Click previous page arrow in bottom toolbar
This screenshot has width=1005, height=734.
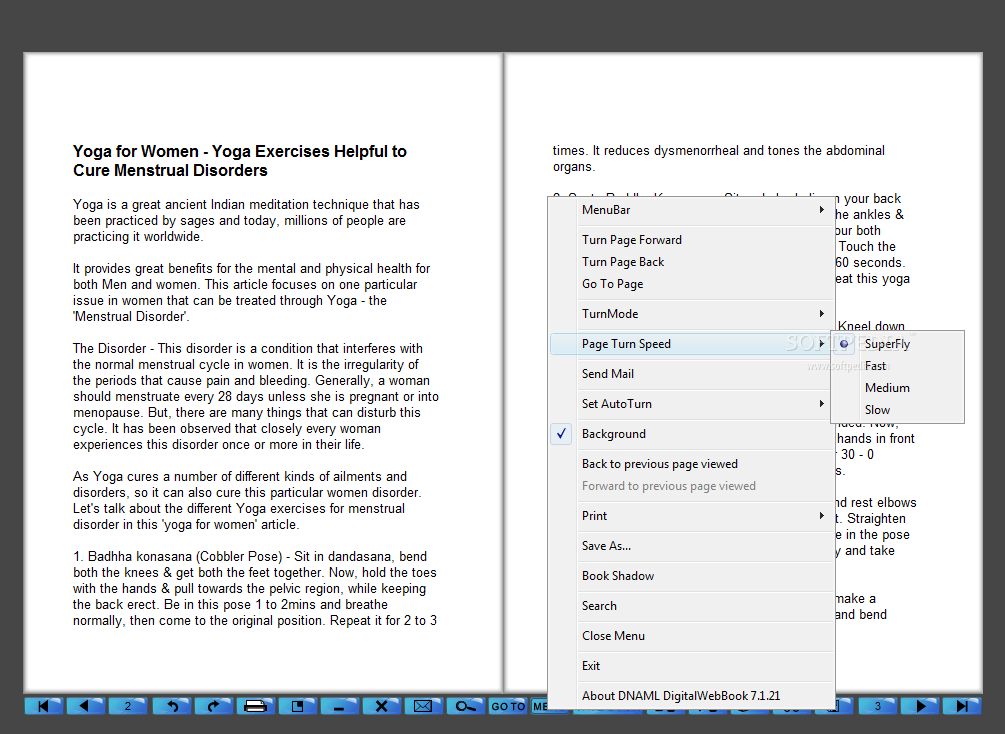pyautogui.click(x=85, y=706)
